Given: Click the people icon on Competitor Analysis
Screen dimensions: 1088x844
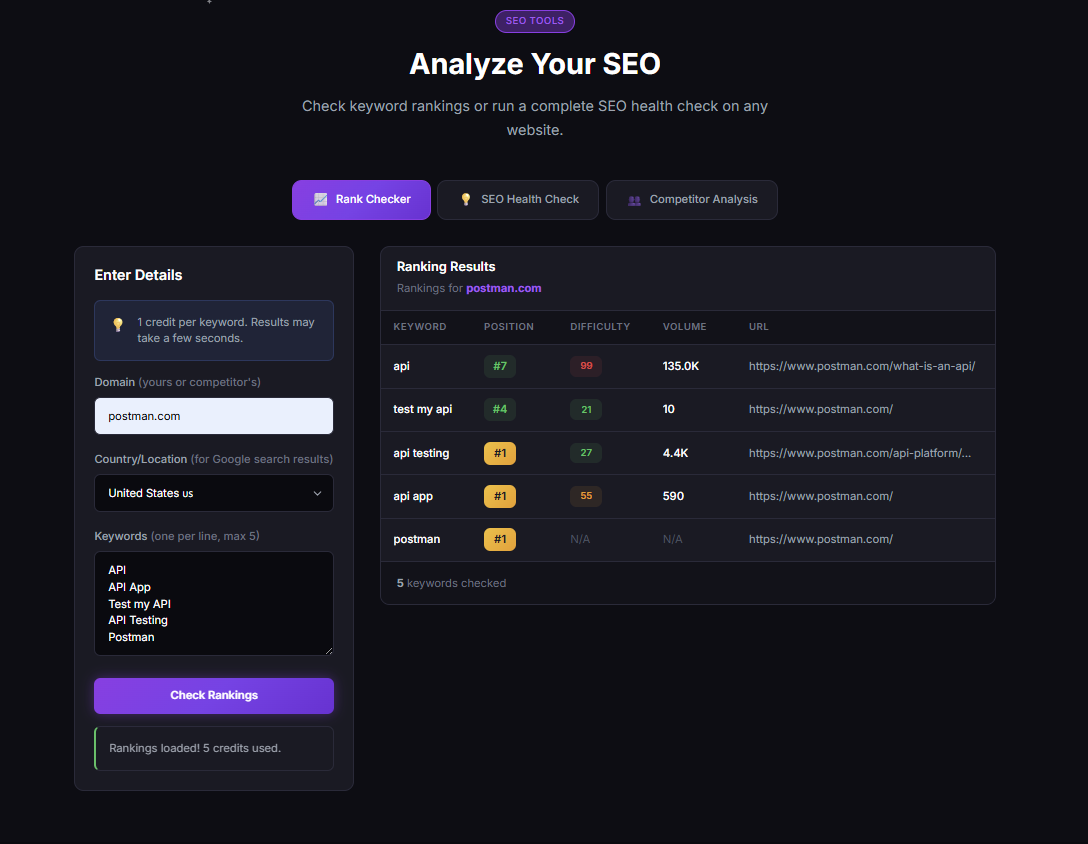Looking at the screenshot, I should pos(634,200).
